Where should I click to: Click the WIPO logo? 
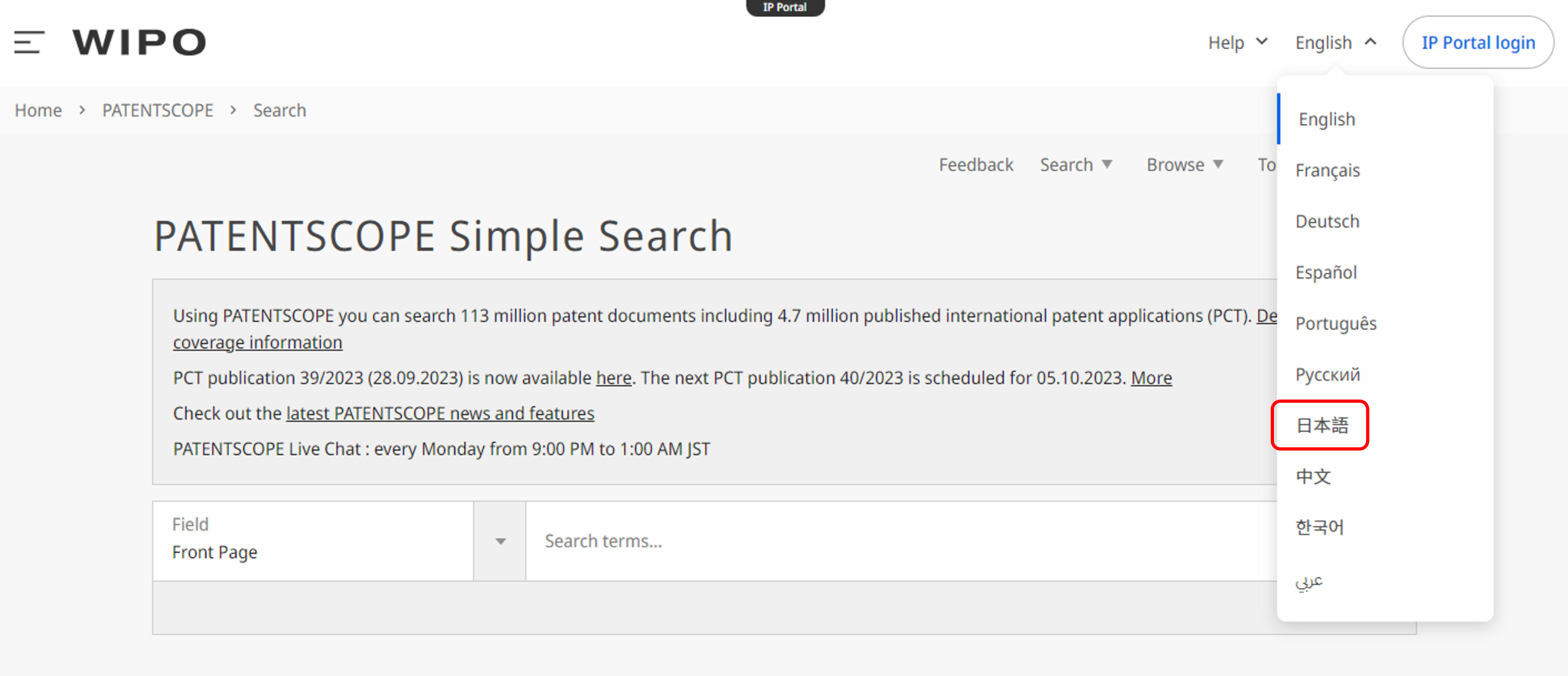tap(139, 42)
